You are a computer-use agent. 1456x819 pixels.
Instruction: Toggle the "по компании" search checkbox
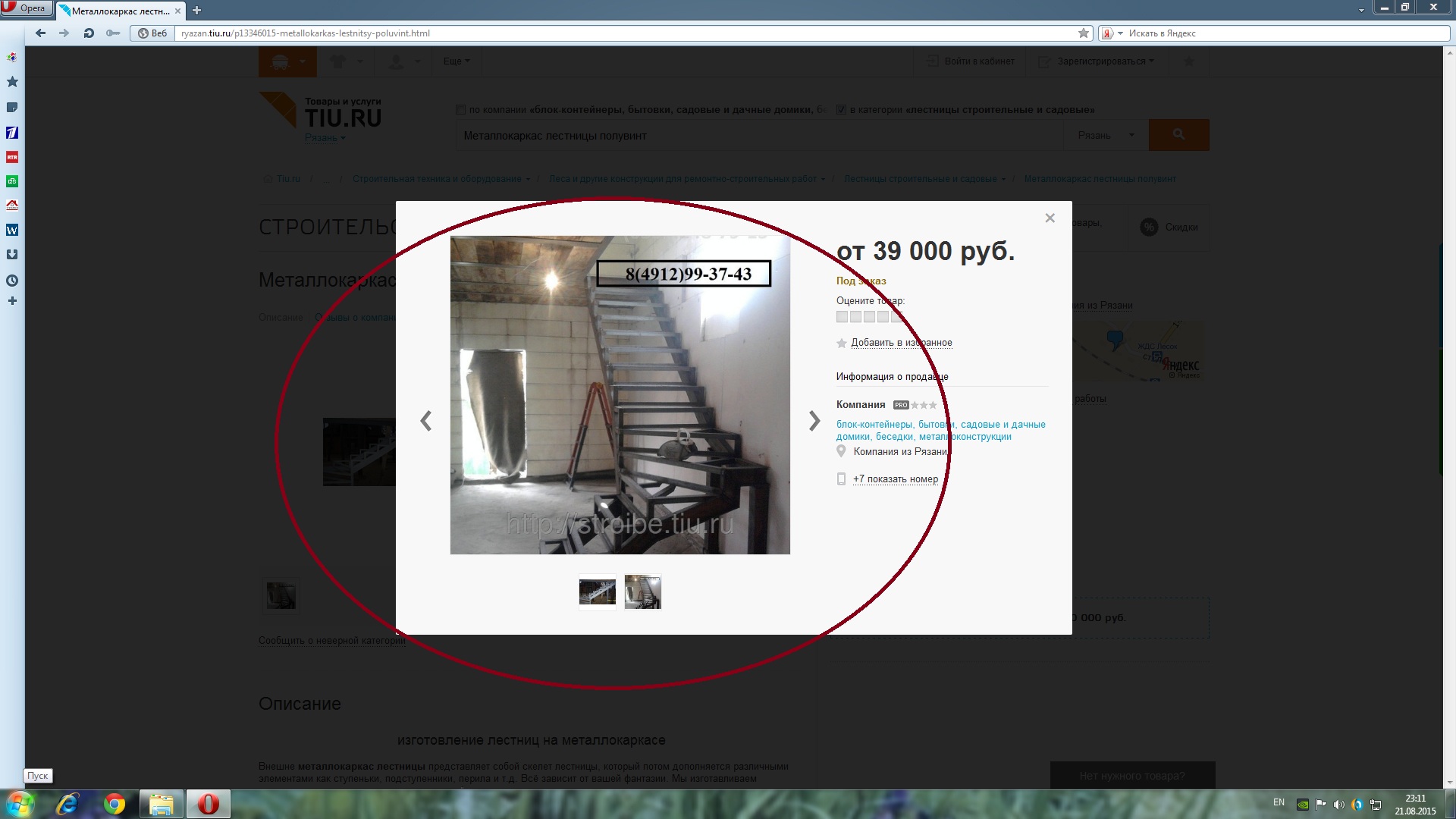pos(461,110)
